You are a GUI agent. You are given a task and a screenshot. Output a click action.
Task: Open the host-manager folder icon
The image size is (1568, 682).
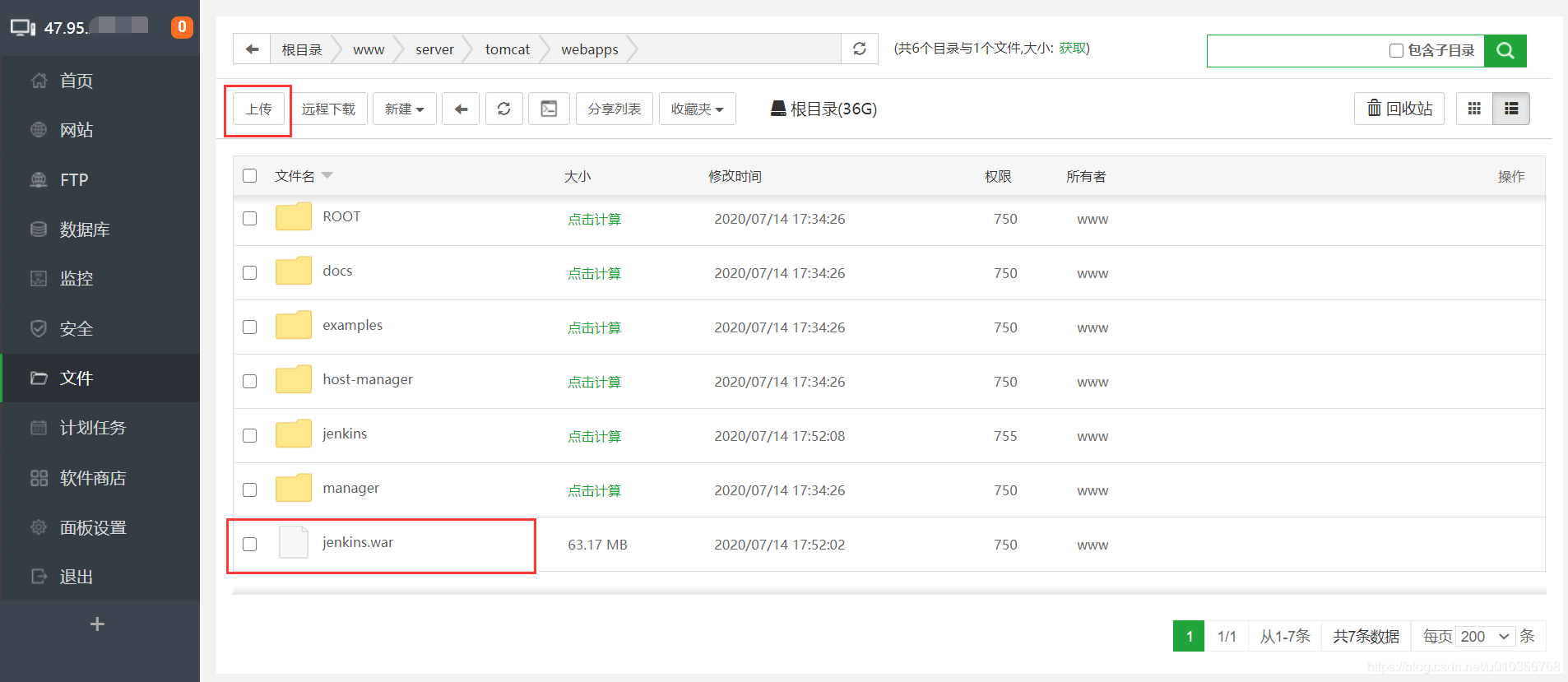coord(294,380)
